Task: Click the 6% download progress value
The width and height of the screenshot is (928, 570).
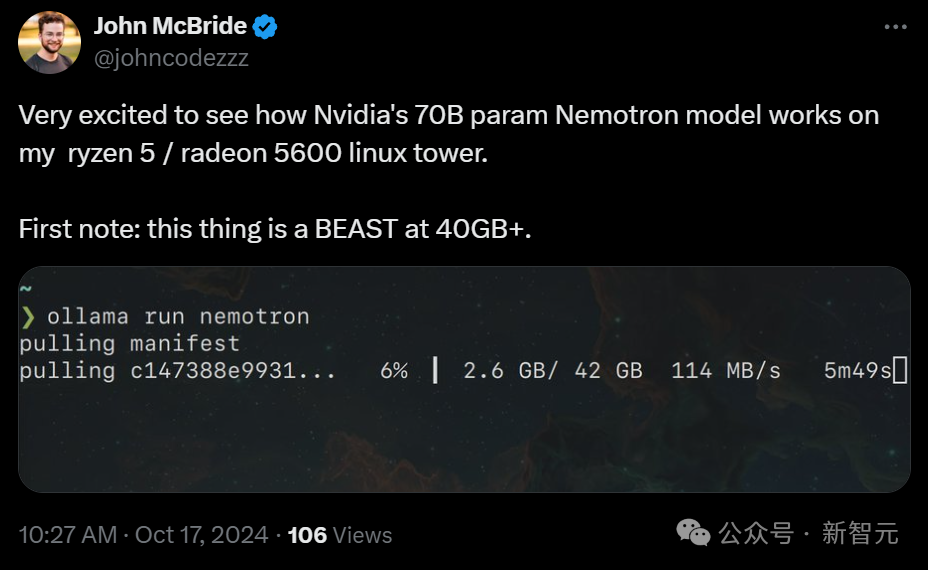Action: [x=394, y=371]
